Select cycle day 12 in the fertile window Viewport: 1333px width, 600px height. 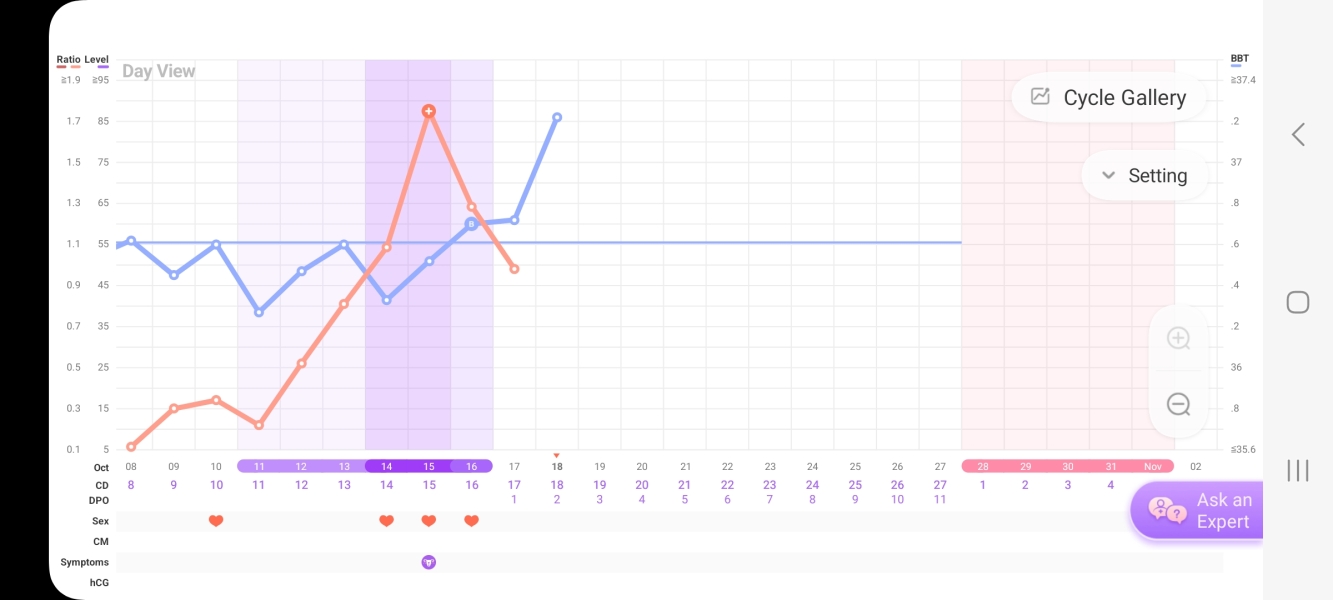(301, 466)
